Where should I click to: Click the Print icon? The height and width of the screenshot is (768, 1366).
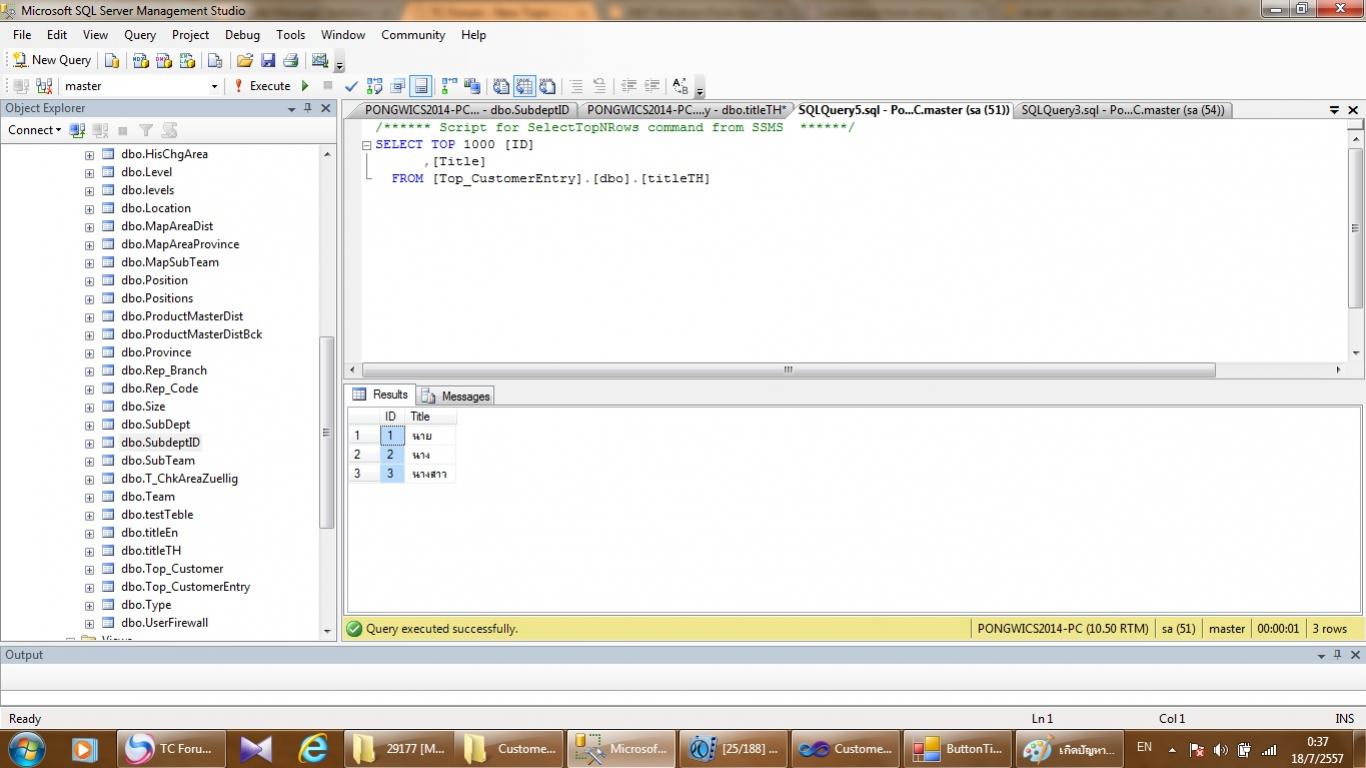pos(291,60)
